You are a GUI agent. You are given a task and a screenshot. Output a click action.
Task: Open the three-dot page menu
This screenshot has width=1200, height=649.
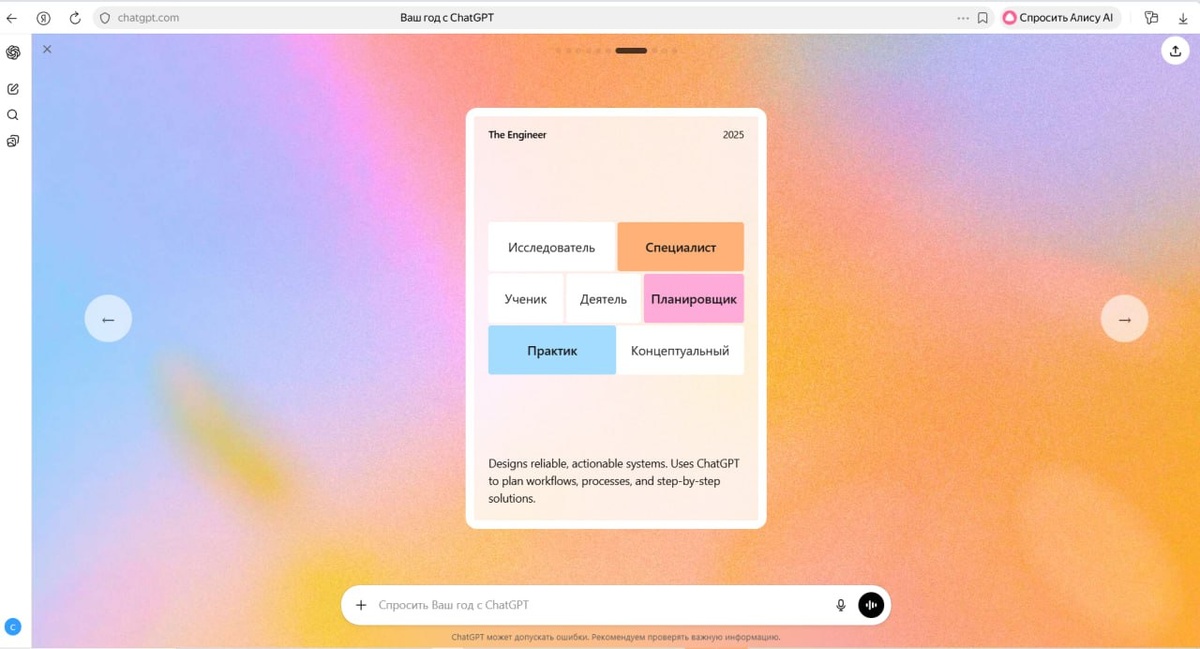(963, 18)
